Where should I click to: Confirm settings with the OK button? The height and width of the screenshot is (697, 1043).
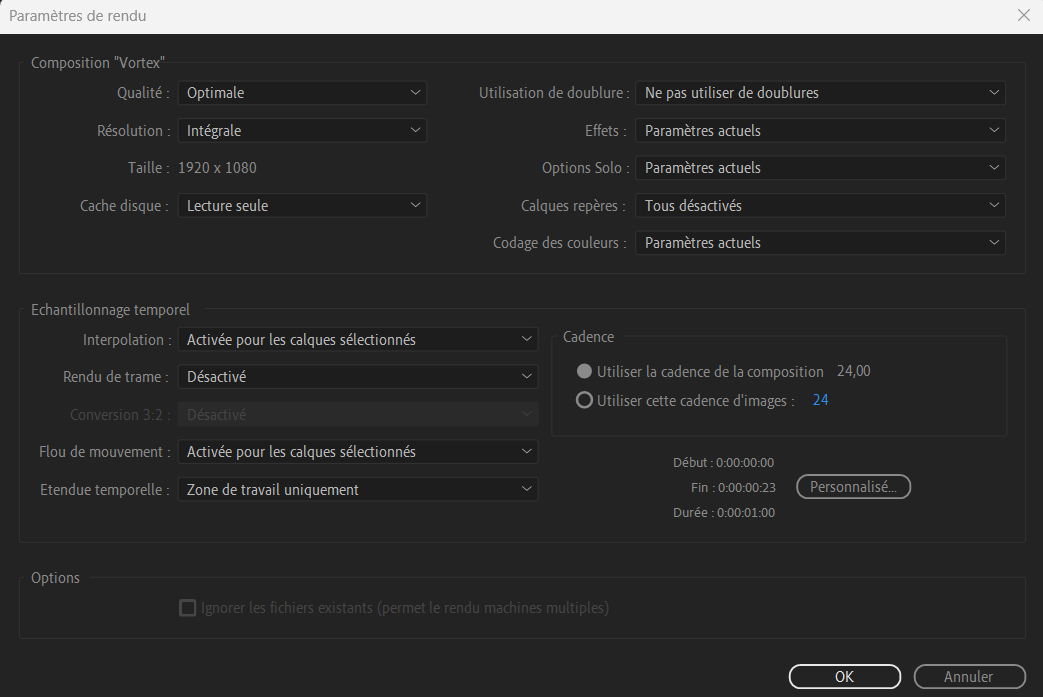click(x=844, y=677)
